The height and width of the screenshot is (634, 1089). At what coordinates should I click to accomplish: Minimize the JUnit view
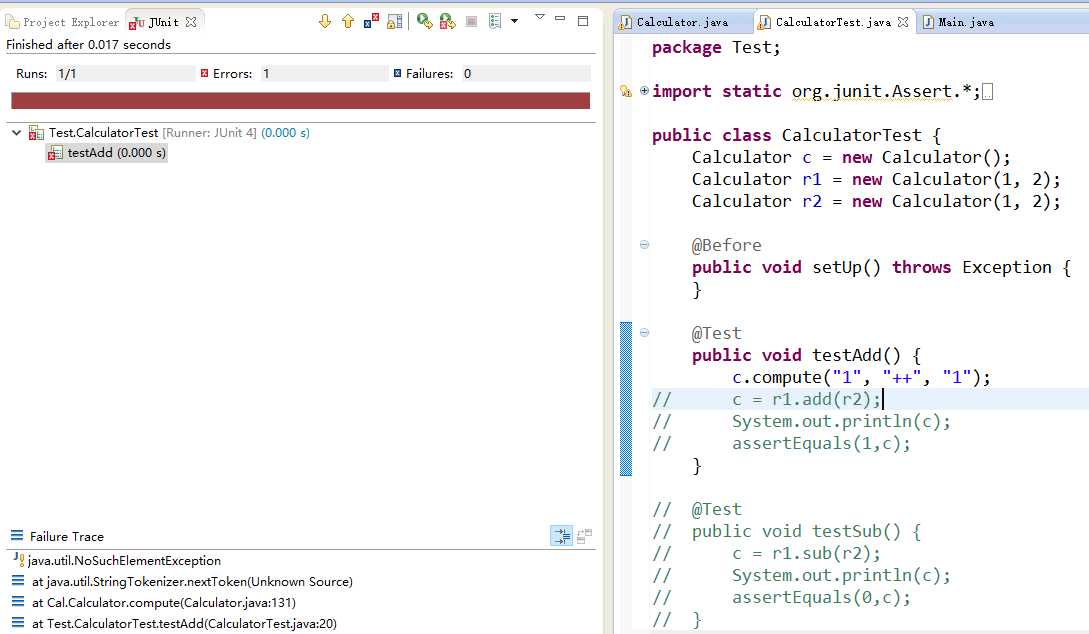click(x=560, y=19)
